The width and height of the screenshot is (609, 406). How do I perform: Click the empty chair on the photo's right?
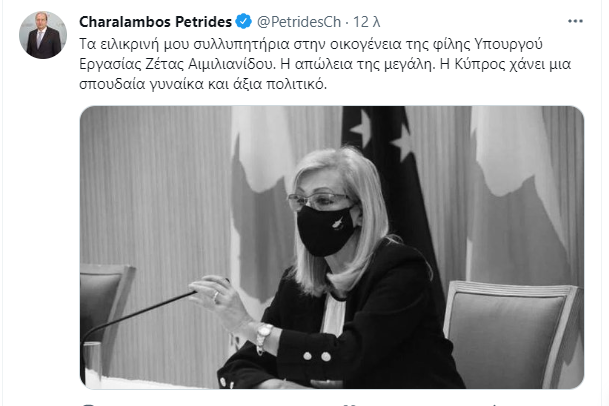coord(513,334)
